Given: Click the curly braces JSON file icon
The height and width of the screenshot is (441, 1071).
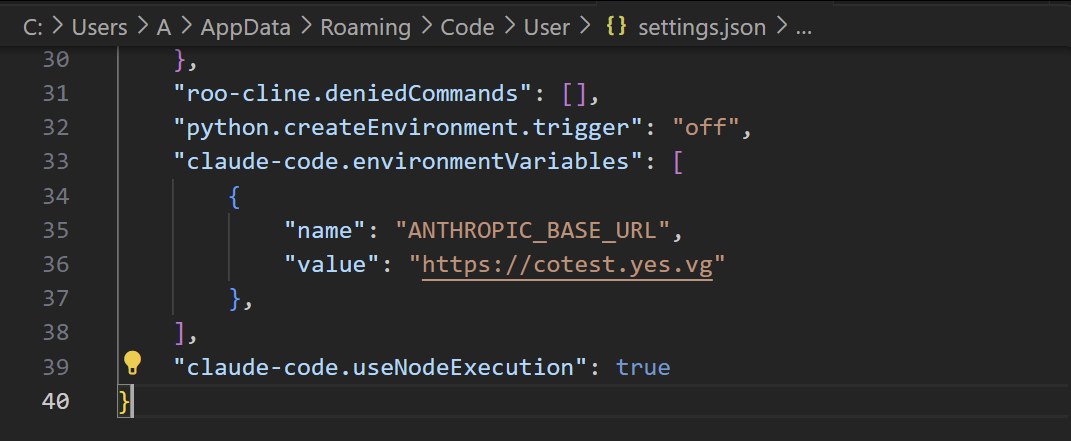Looking at the screenshot, I should pos(617,27).
